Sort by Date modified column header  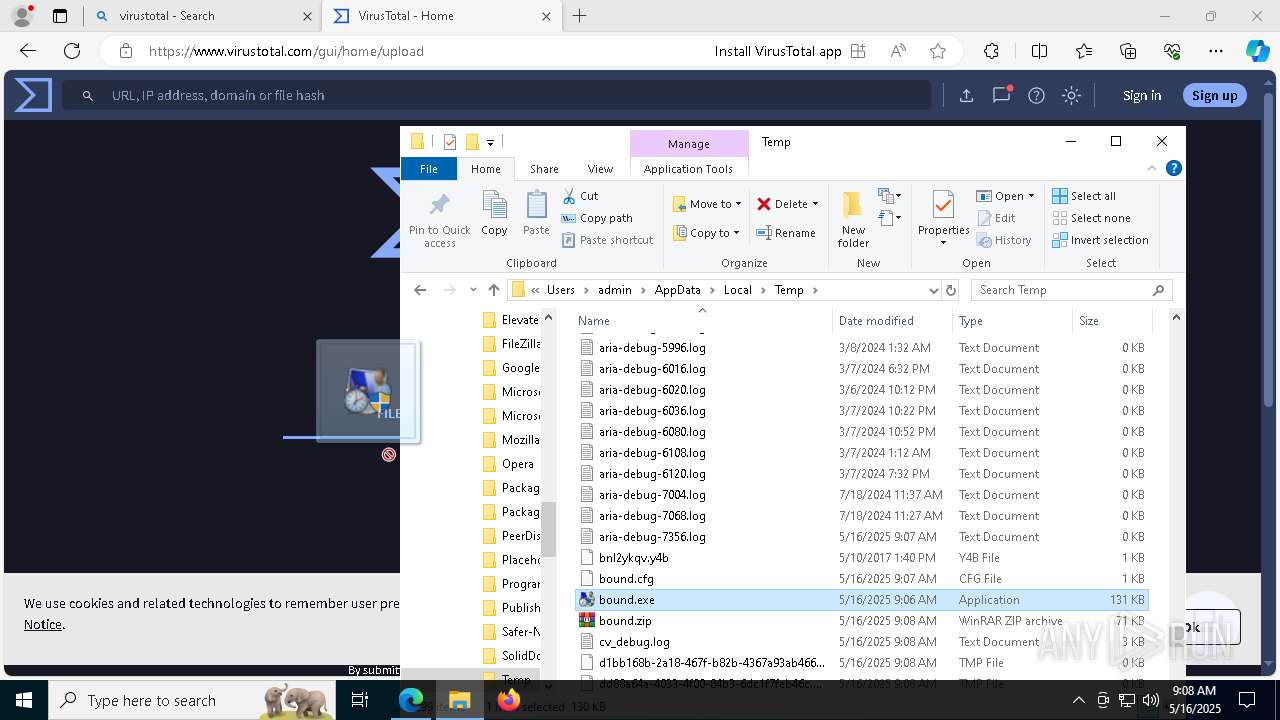892,321
